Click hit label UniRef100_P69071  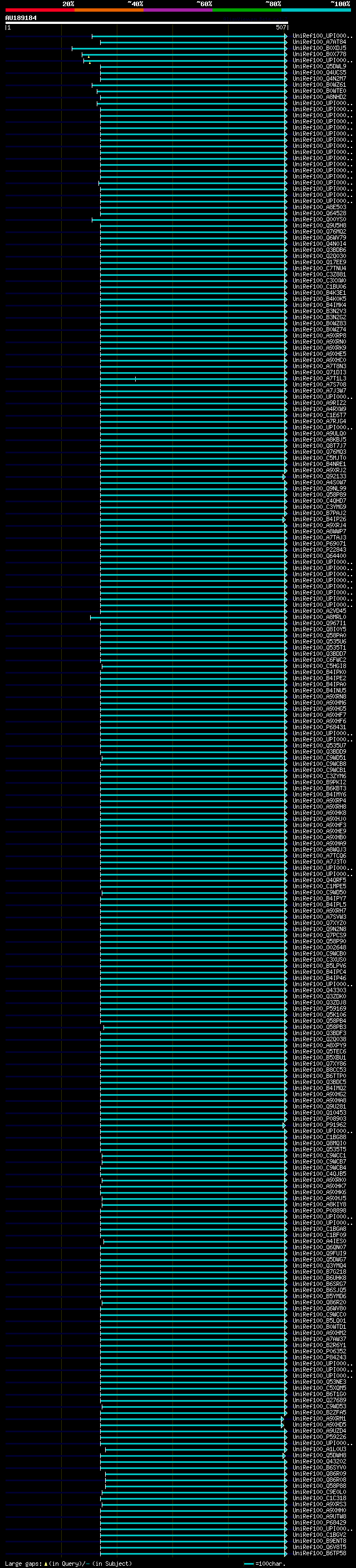(x=319, y=543)
